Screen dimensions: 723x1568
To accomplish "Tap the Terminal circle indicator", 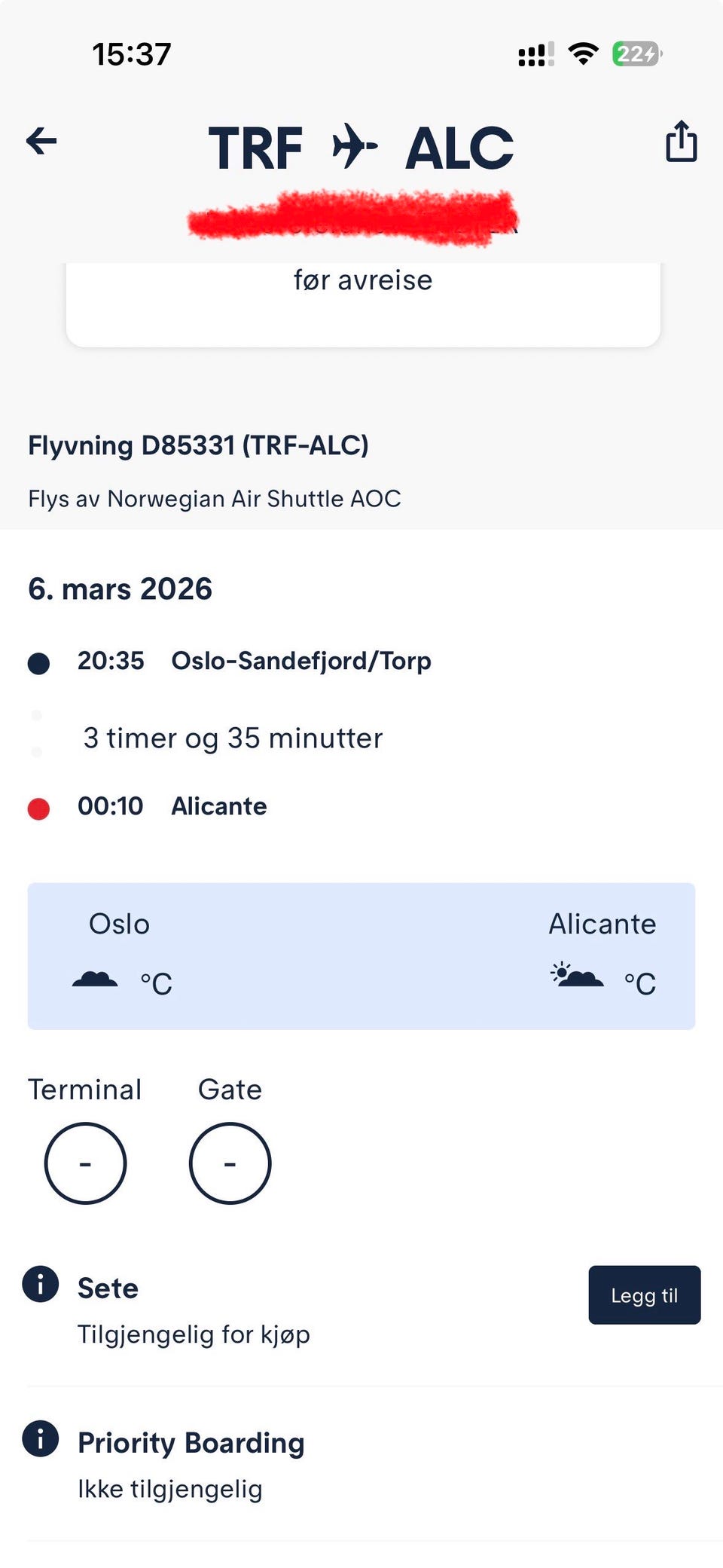I will pyautogui.click(x=85, y=1163).
